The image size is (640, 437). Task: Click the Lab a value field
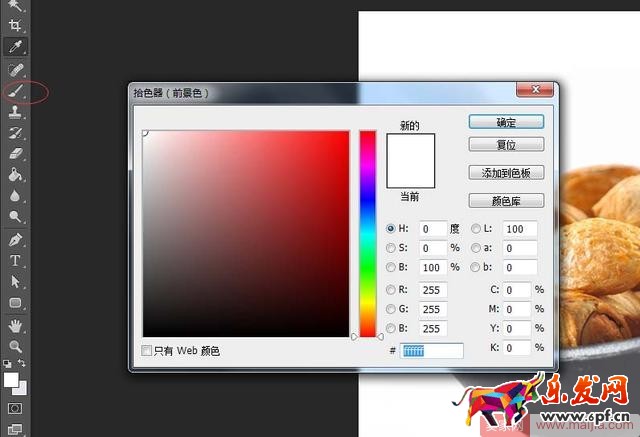coord(520,248)
